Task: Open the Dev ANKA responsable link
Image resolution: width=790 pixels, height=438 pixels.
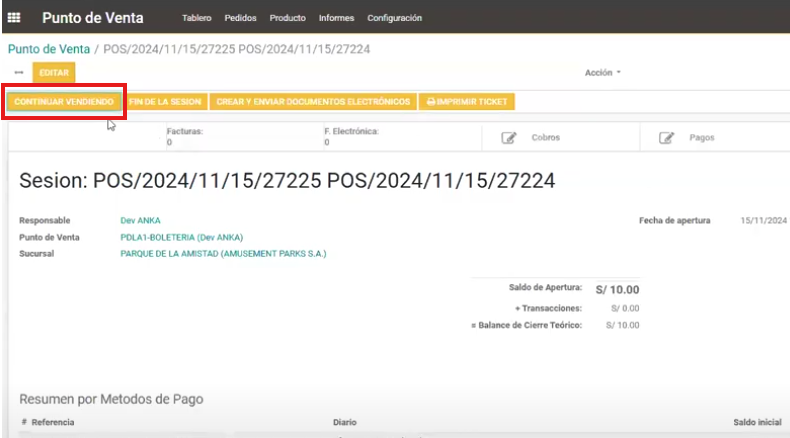Action: point(140,220)
